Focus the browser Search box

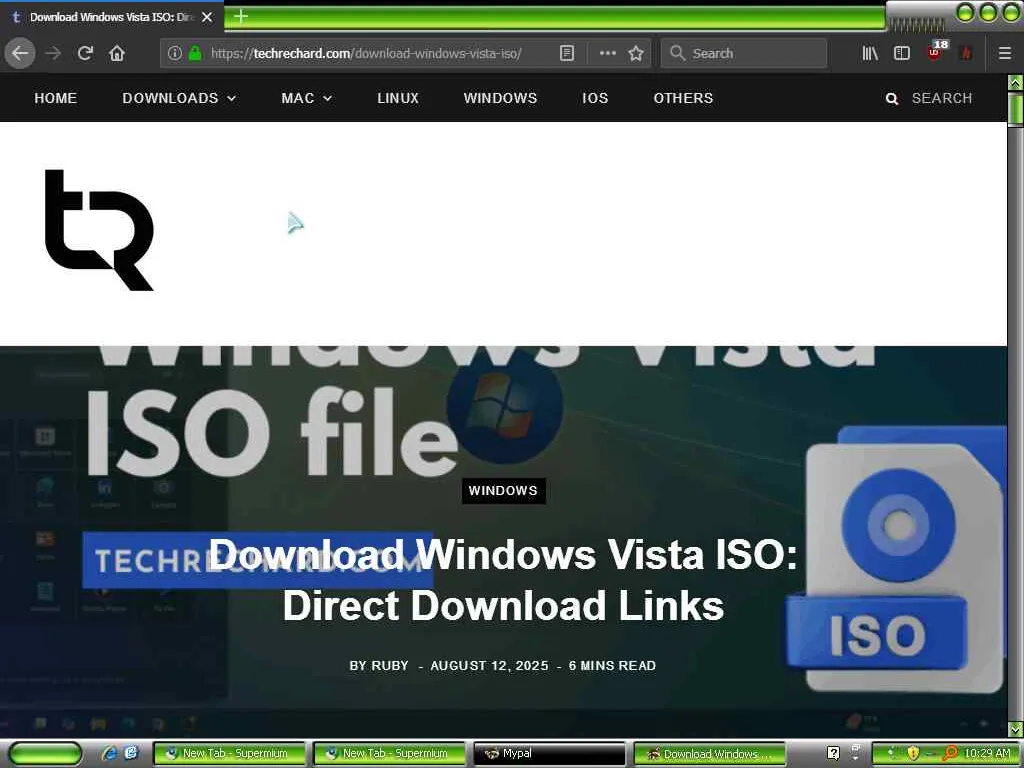744,53
